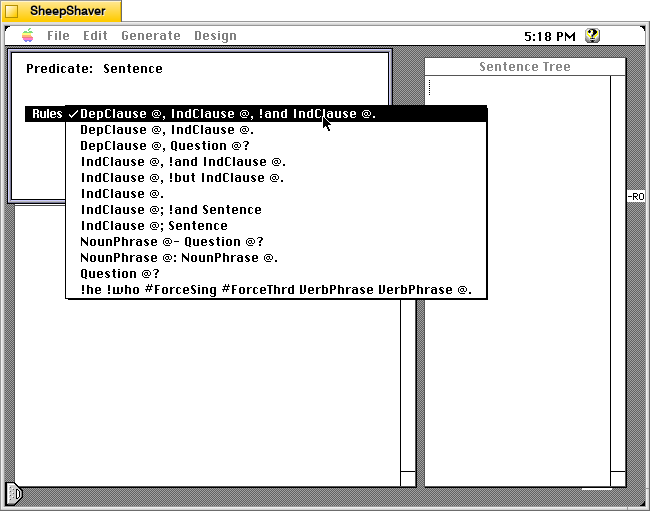650x511 pixels.
Task: Choose rule 'IndClause @, !but IndClause @.'
Action: coord(276,178)
